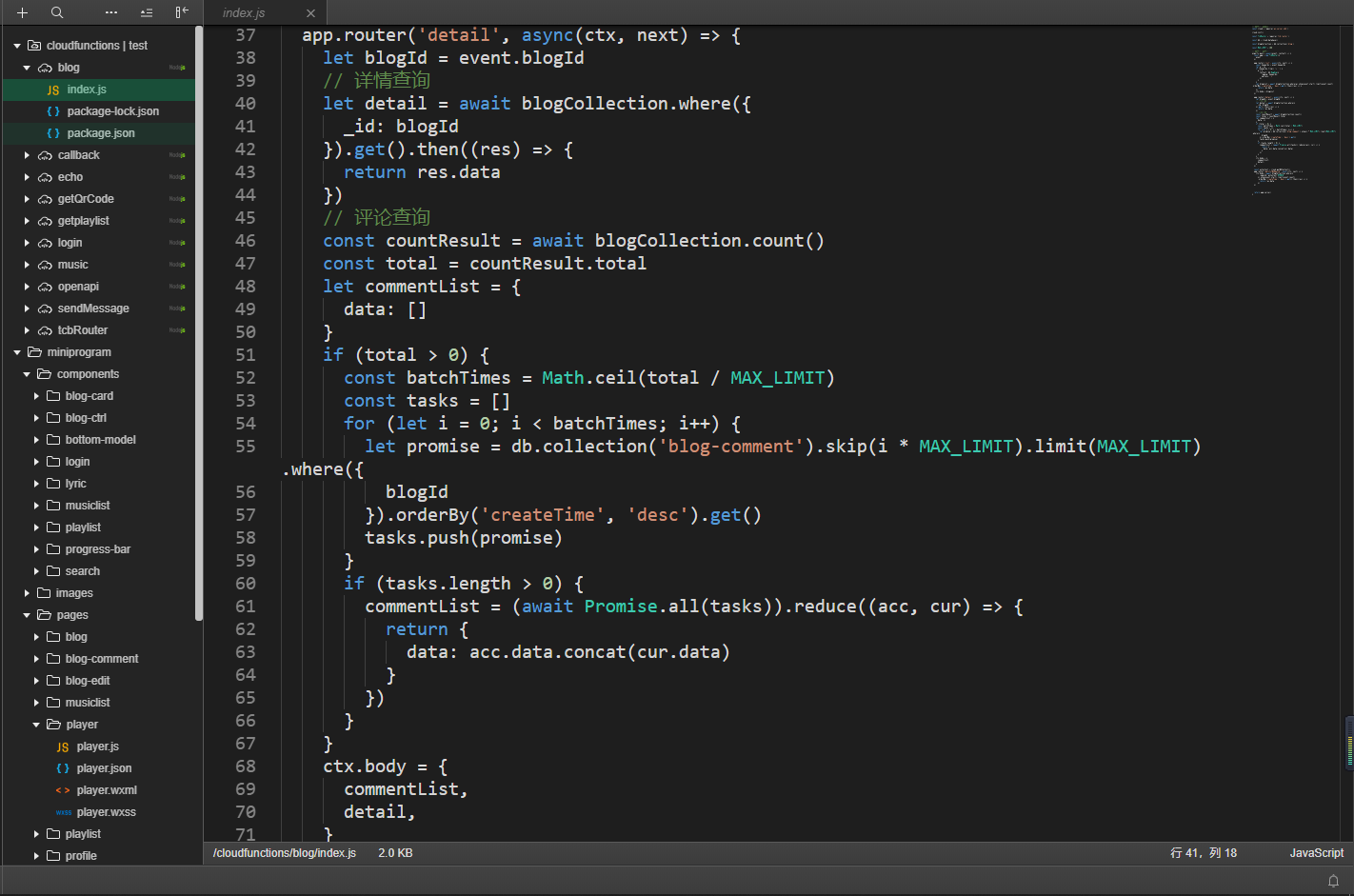Screen dimensions: 1354x896
Task: Click the braces icon beside package-lock.json
Action: (53, 111)
